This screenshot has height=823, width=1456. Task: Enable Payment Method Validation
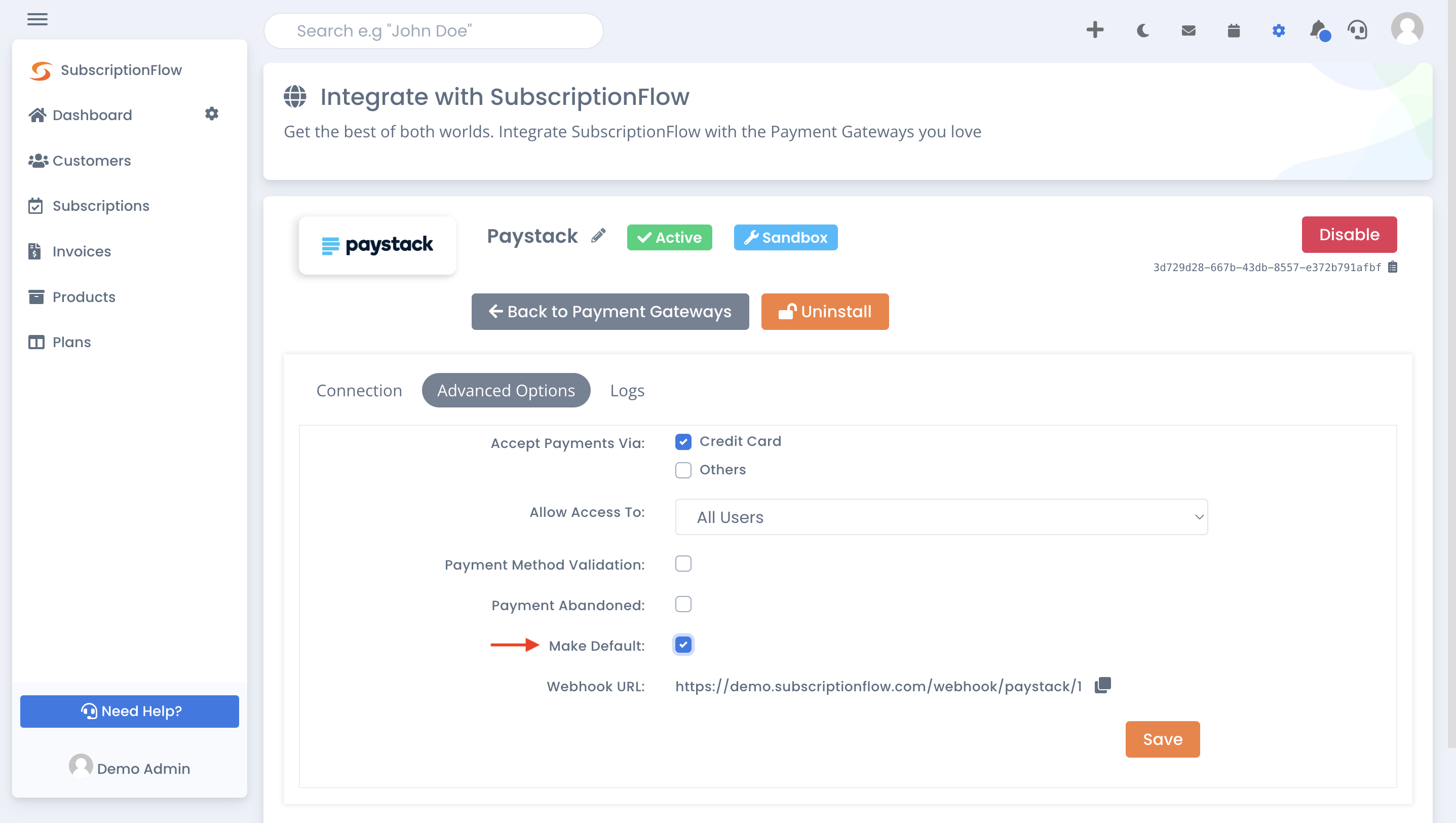[683, 563]
